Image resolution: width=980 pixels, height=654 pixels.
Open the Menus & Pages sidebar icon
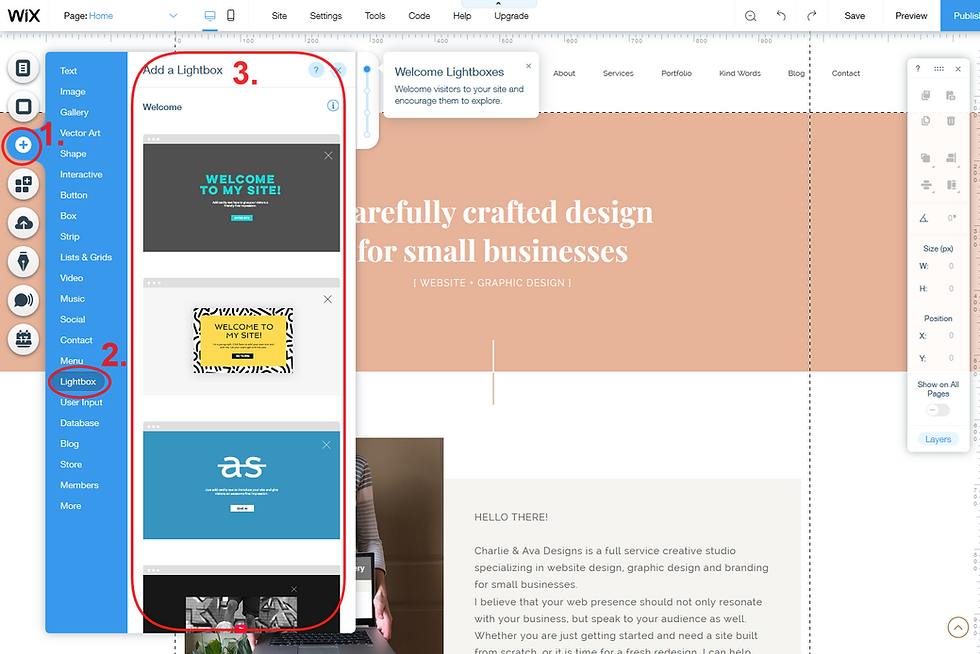(x=23, y=68)
